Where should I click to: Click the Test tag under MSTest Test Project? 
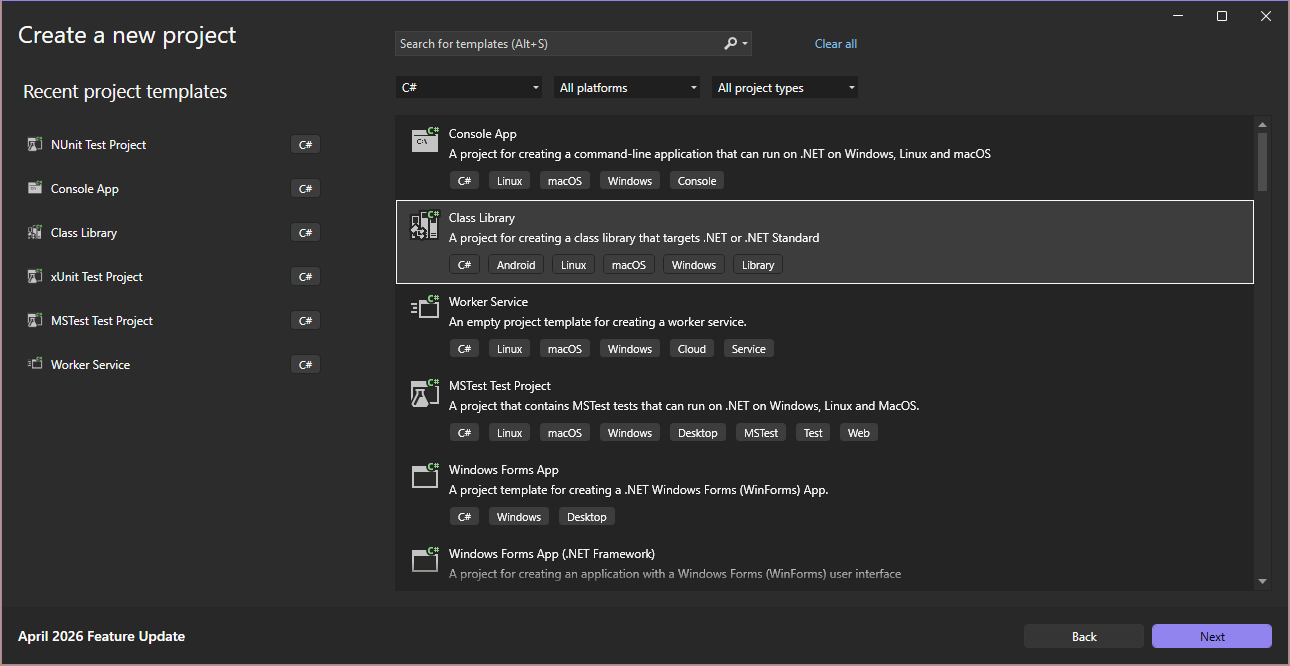813,433
